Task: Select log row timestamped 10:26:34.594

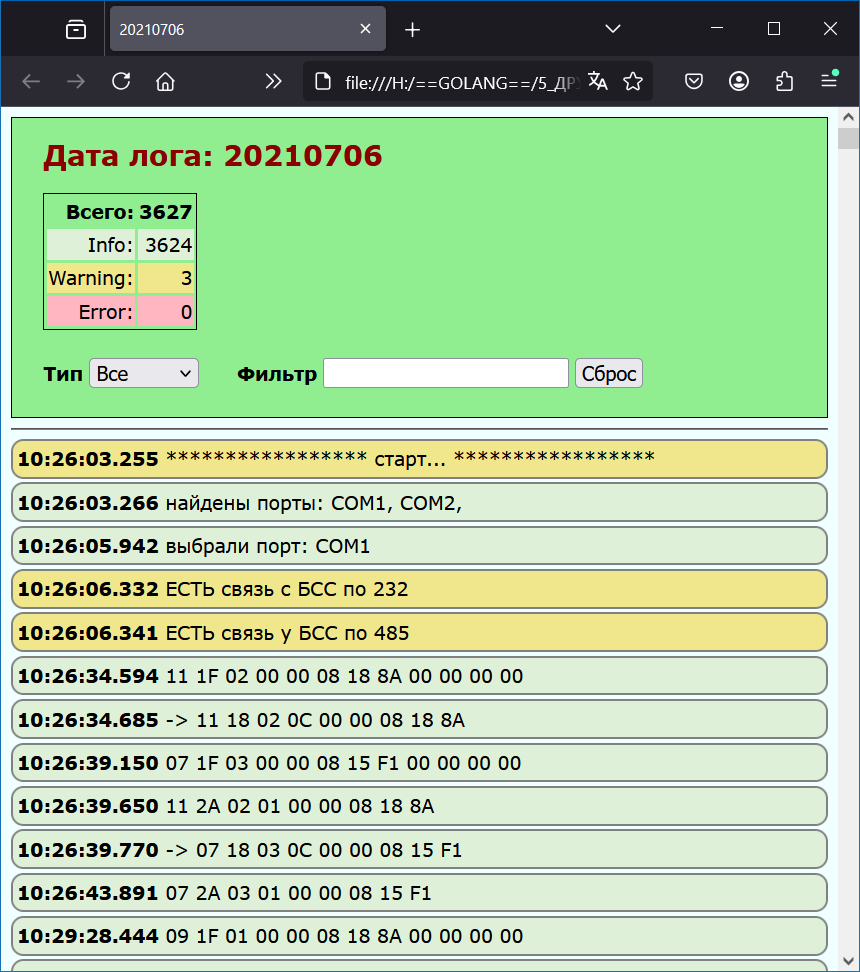Action: click(x=420, y=676)
